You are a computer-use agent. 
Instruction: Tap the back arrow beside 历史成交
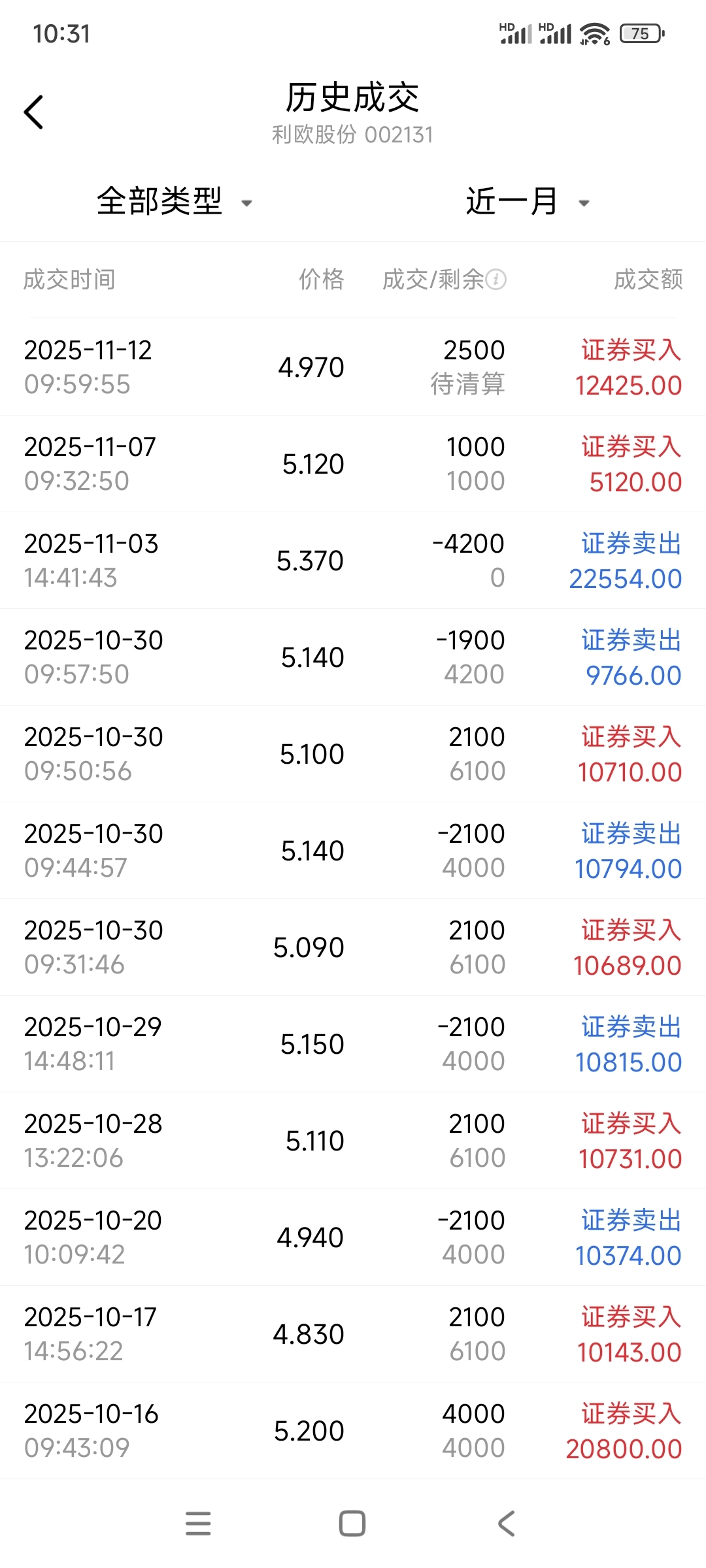pos(34,112)
